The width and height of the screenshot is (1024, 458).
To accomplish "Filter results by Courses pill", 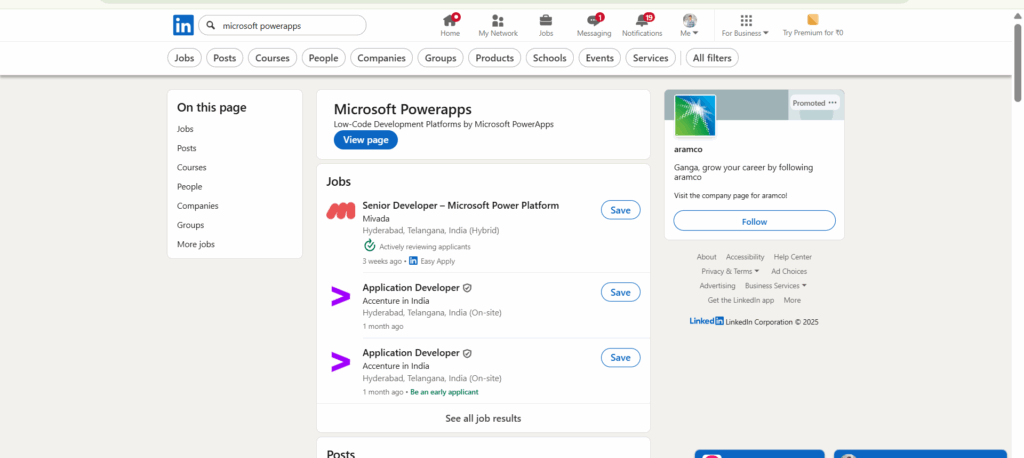I will 272,58.
